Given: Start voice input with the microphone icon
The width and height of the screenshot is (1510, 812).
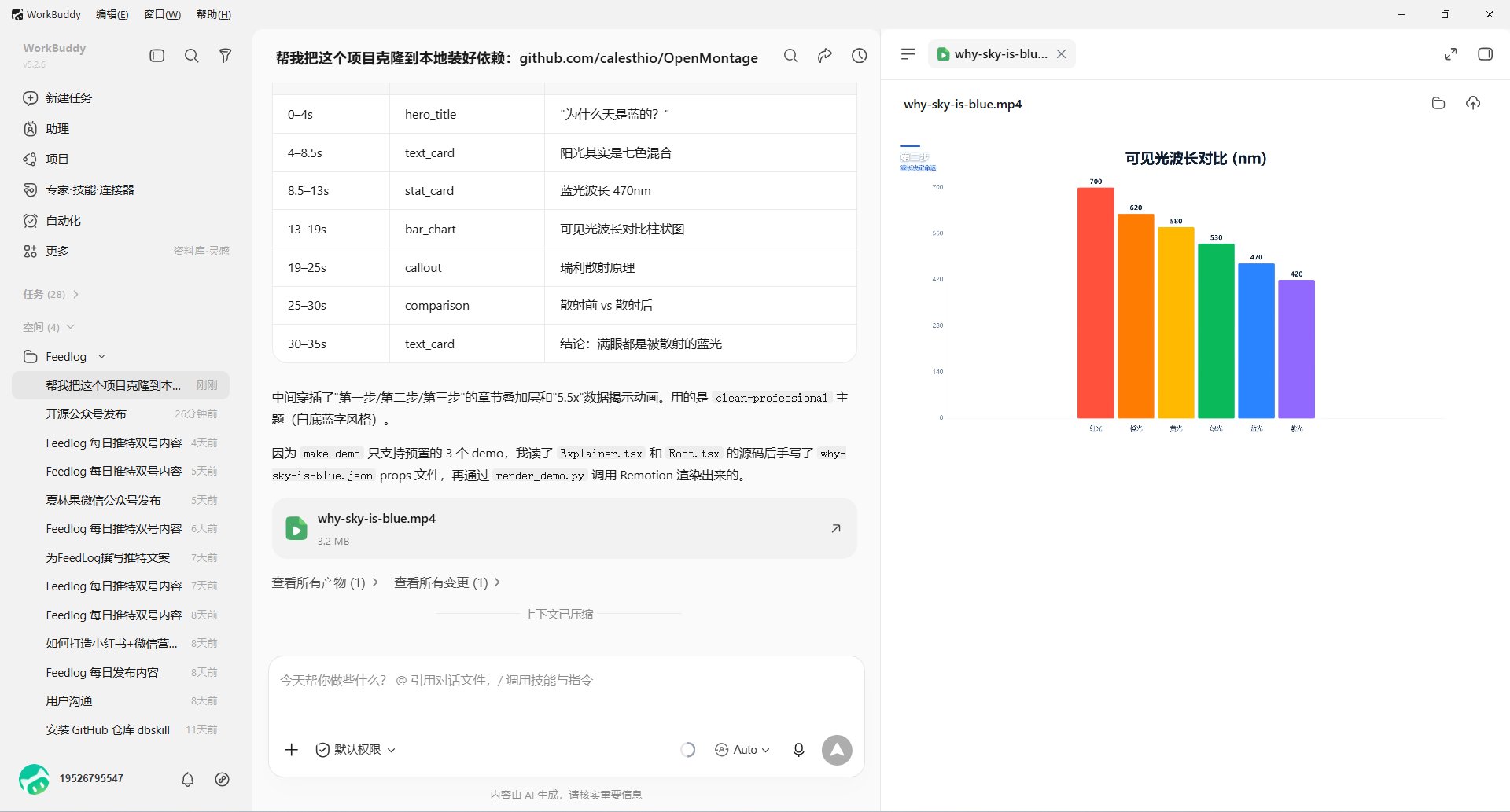Looking at the screenshot, I should [x=798, y=750].
